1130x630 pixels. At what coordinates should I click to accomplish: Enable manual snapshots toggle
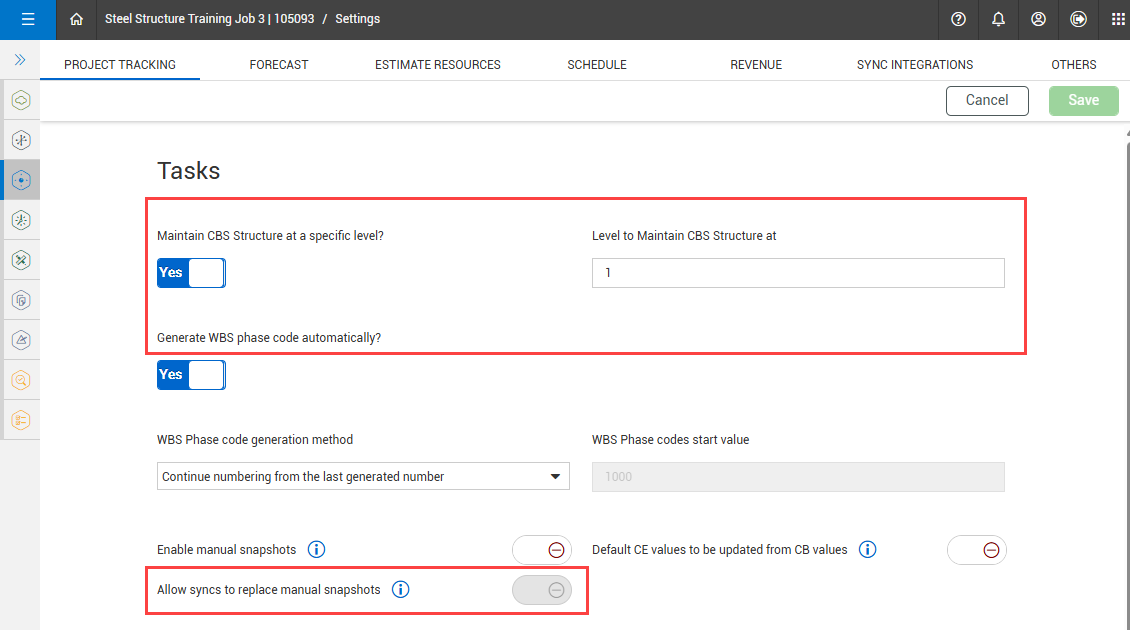pos(542,550)
